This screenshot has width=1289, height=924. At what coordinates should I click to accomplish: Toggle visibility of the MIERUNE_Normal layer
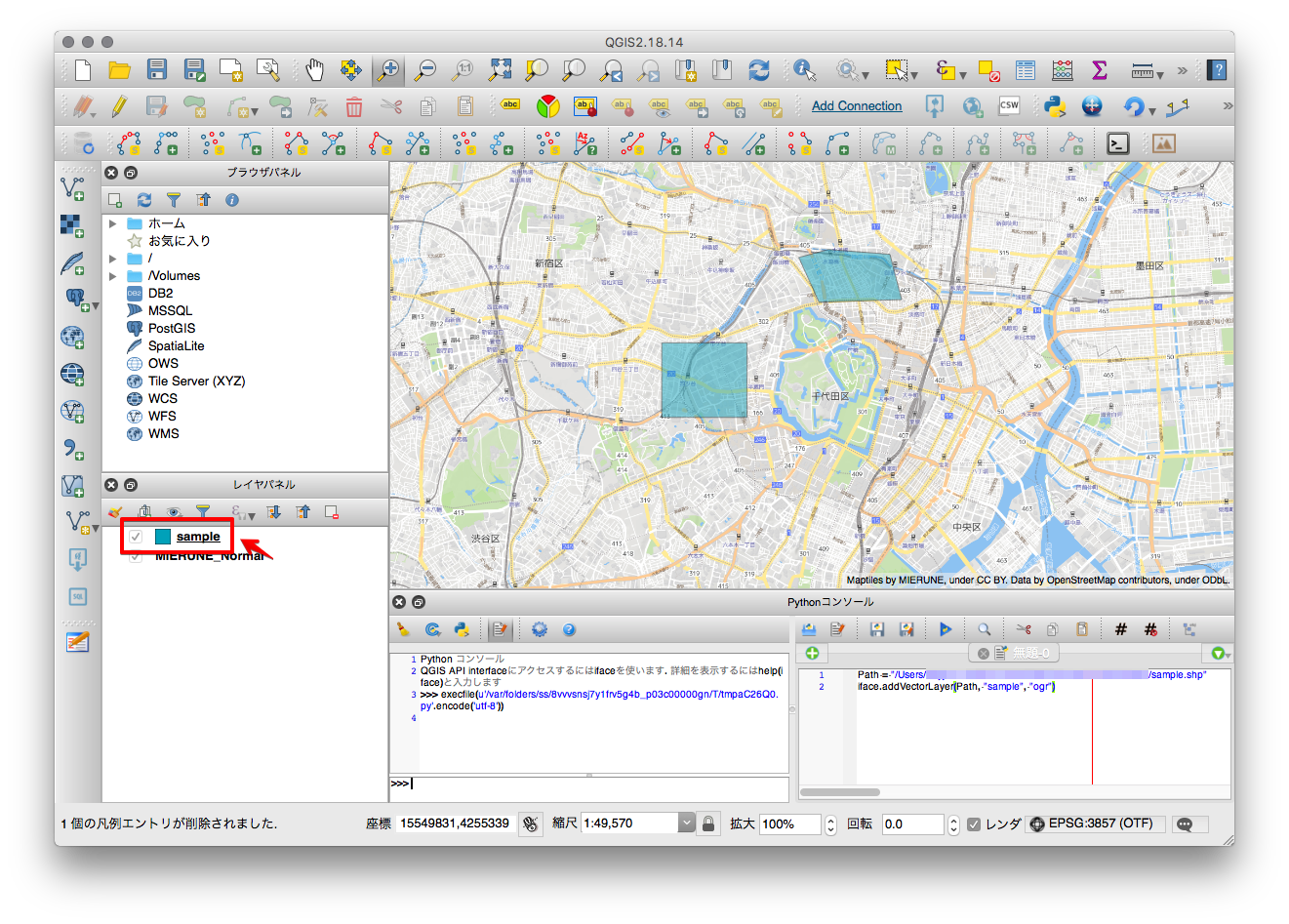pyautogui.click(x=136, y=556)
